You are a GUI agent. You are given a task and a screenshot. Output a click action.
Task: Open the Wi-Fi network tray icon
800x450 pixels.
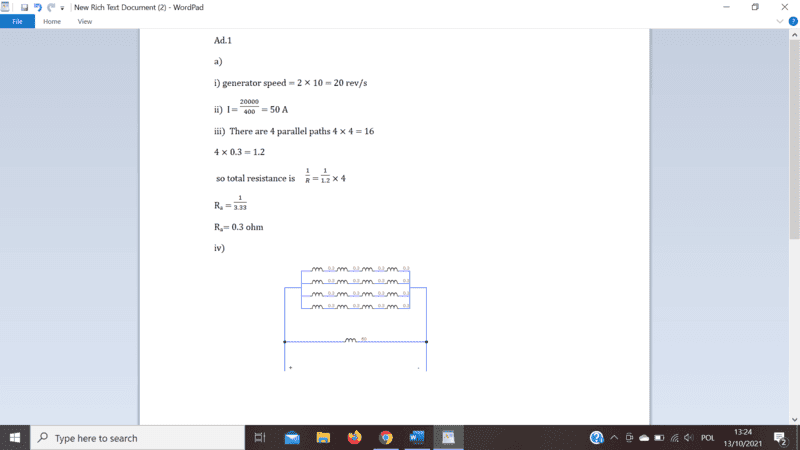[674, 438]
